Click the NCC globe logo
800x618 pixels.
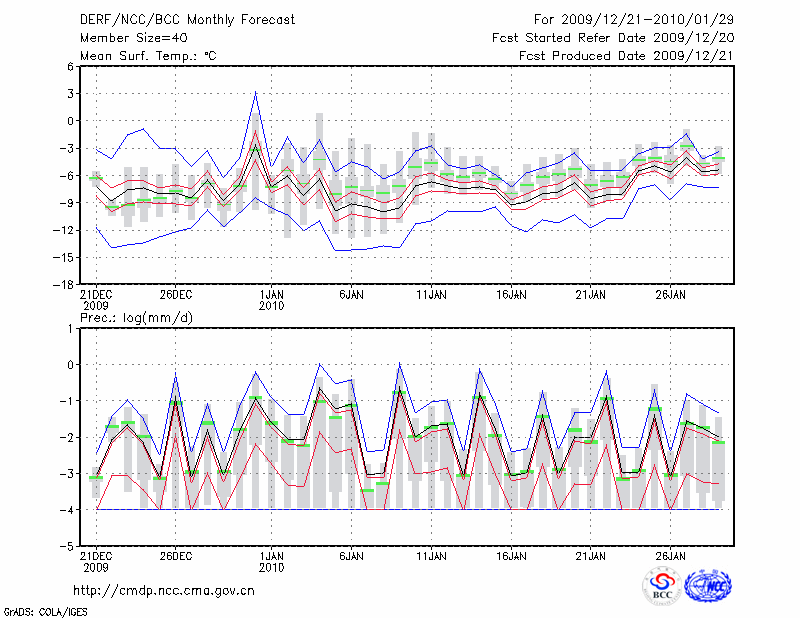707,585
